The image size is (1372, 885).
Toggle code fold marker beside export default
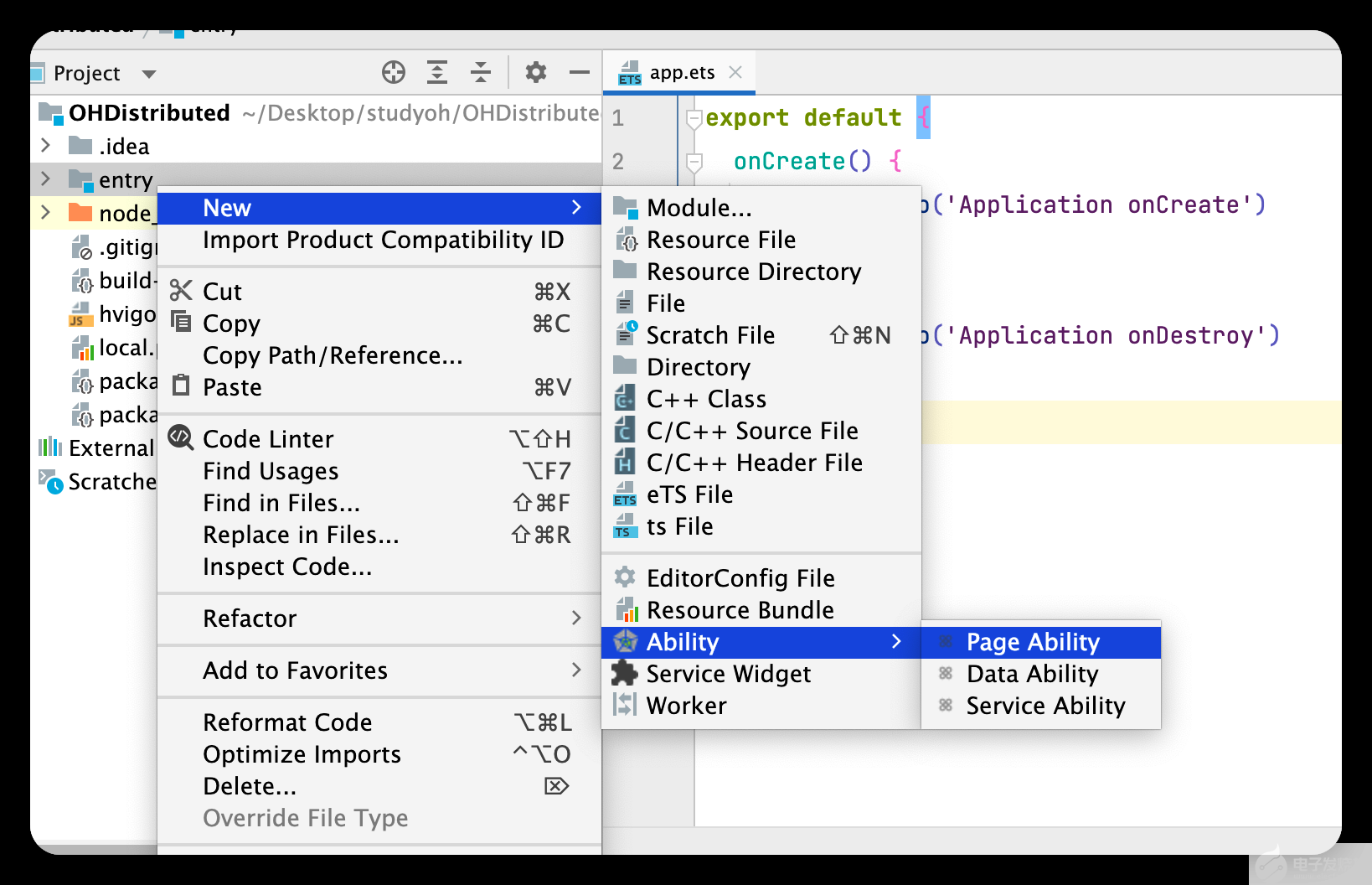(x=694, y=119)
